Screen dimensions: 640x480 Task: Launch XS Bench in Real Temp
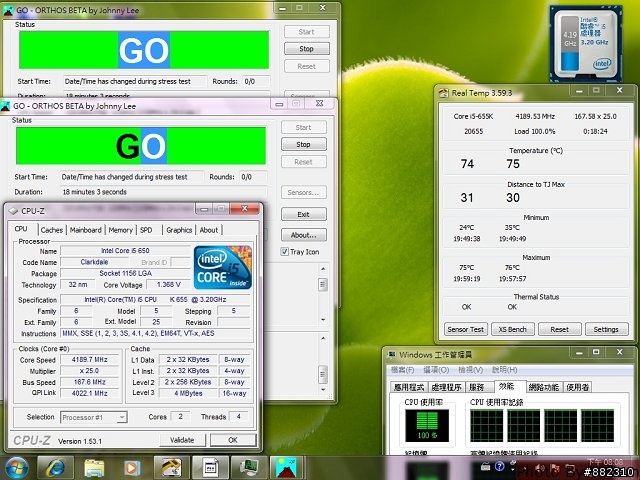(x=512, y=329)
